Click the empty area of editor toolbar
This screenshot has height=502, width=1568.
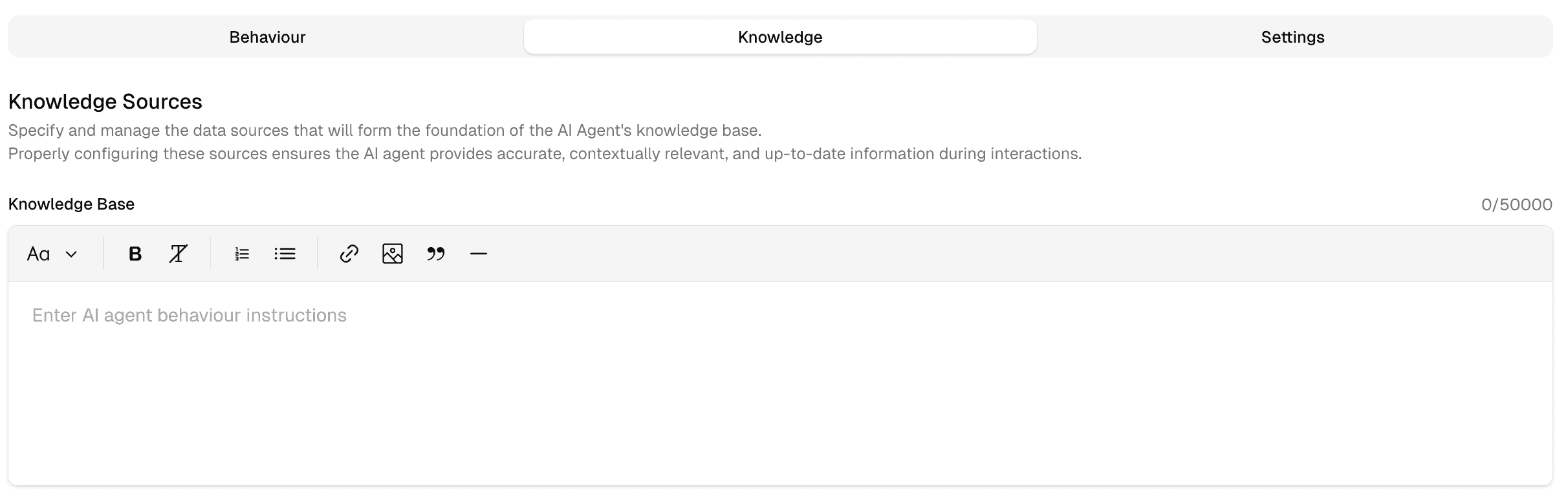[x=970, y=254]
